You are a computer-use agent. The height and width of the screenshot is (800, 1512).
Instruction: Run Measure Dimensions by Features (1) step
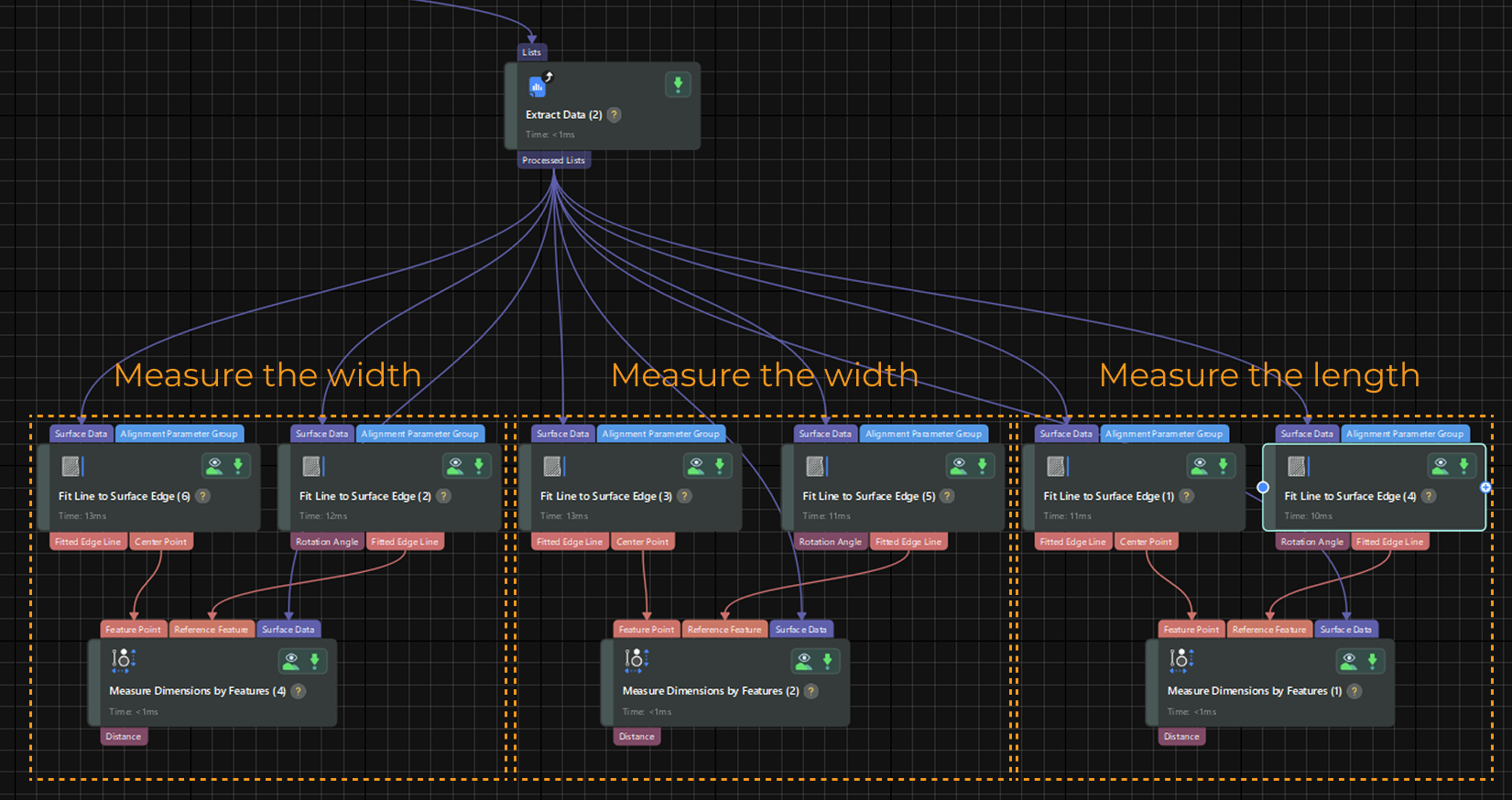click(x=1372, y=661)
